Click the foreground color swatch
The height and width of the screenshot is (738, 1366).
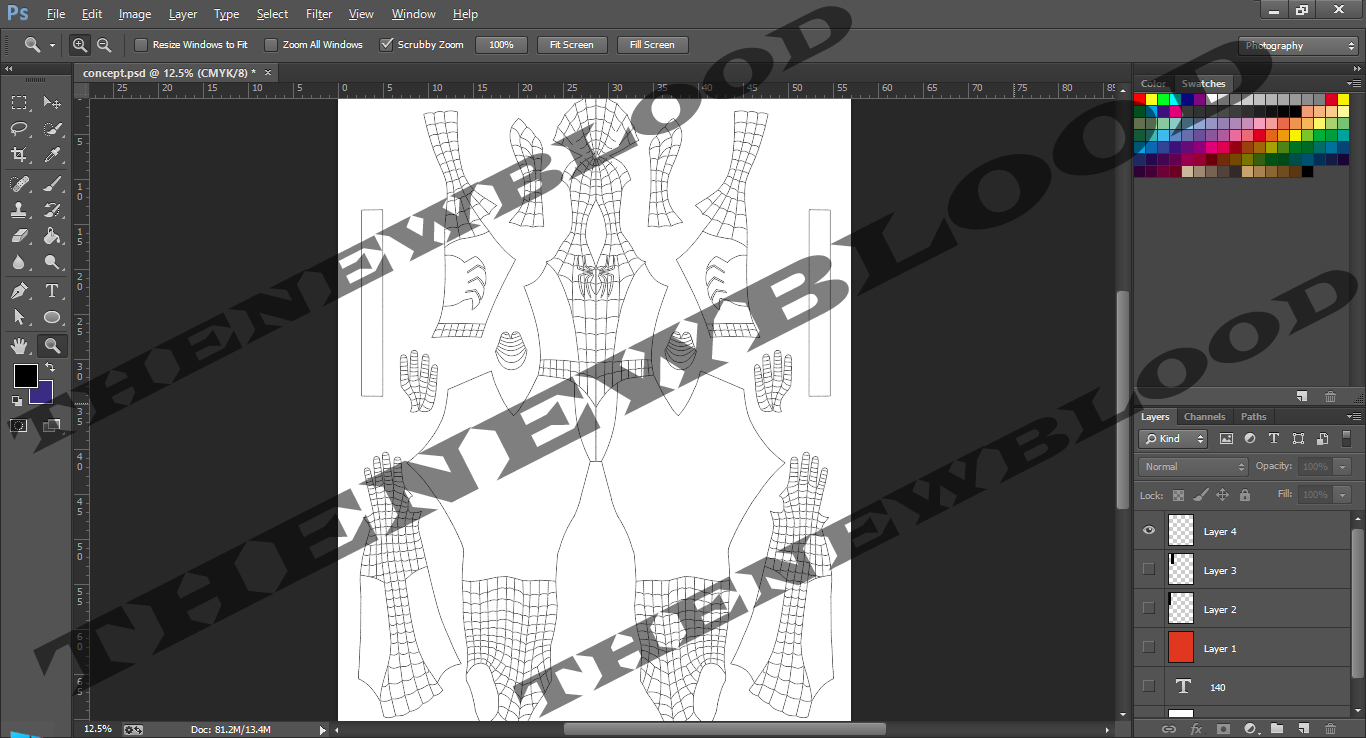point(25,376)
